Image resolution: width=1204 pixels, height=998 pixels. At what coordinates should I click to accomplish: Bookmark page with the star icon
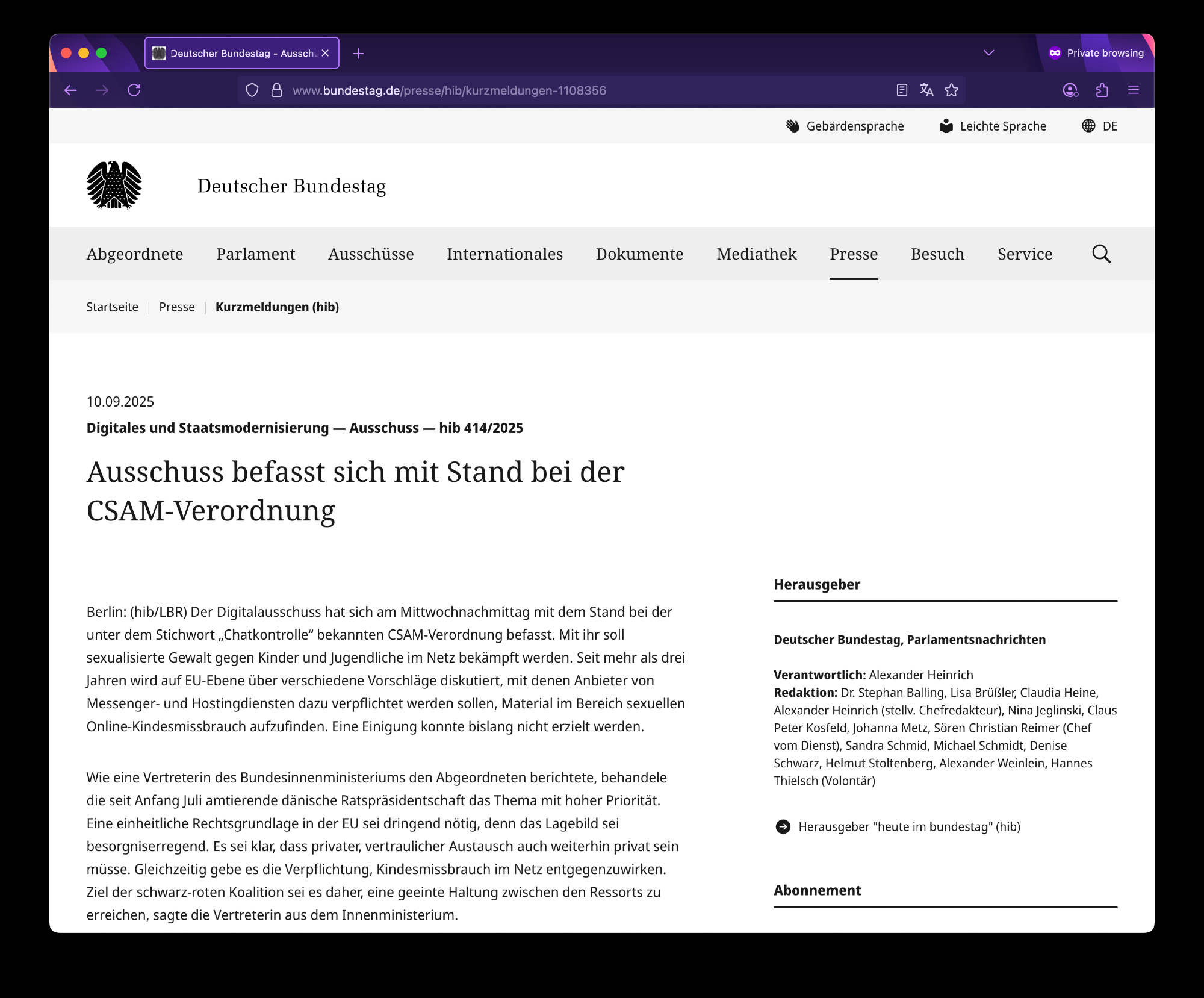point(951,90)
